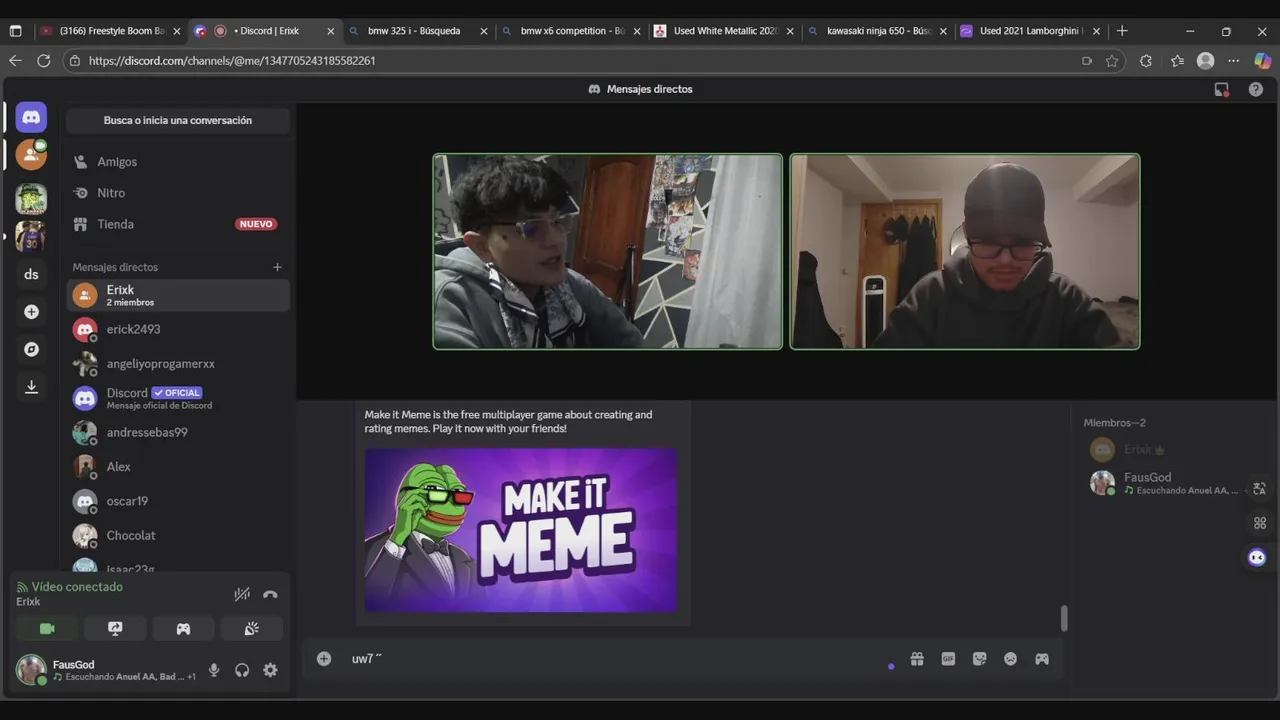Screen dimensions: 1280x720
Task: Click download apps icon
Action: tap(31, 387)
